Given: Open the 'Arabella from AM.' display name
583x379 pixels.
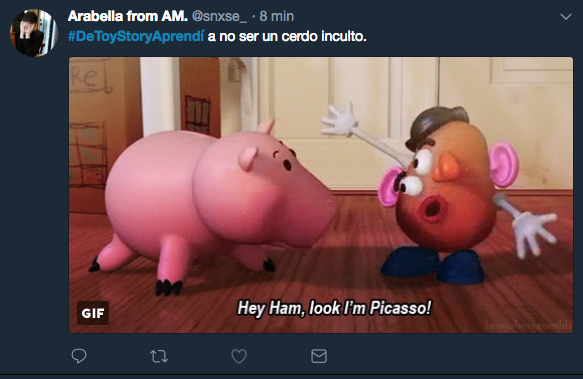Looking at the screenshot, I should point(128,16).
